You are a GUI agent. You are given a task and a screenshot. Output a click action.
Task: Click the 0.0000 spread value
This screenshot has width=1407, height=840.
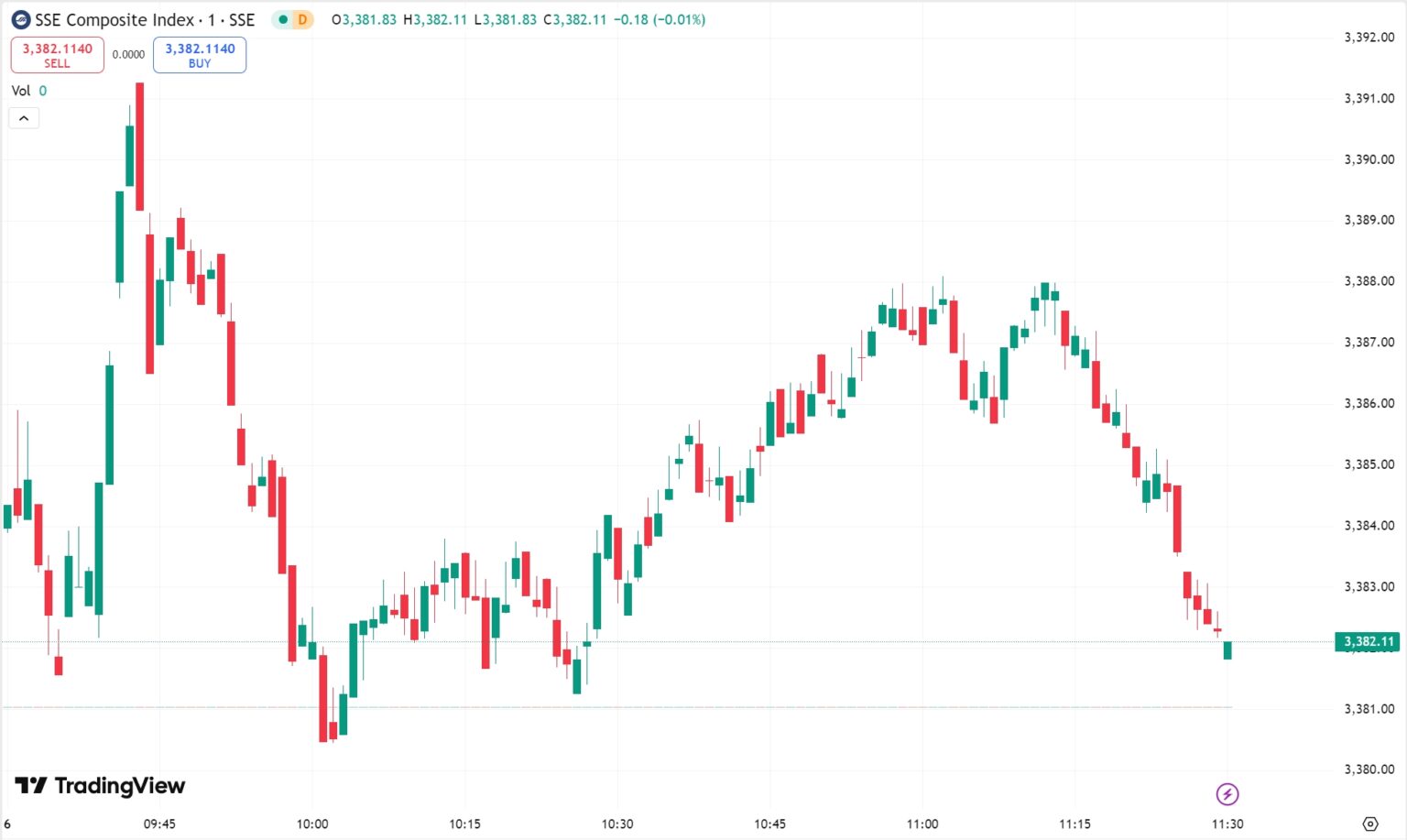point(128,55)
